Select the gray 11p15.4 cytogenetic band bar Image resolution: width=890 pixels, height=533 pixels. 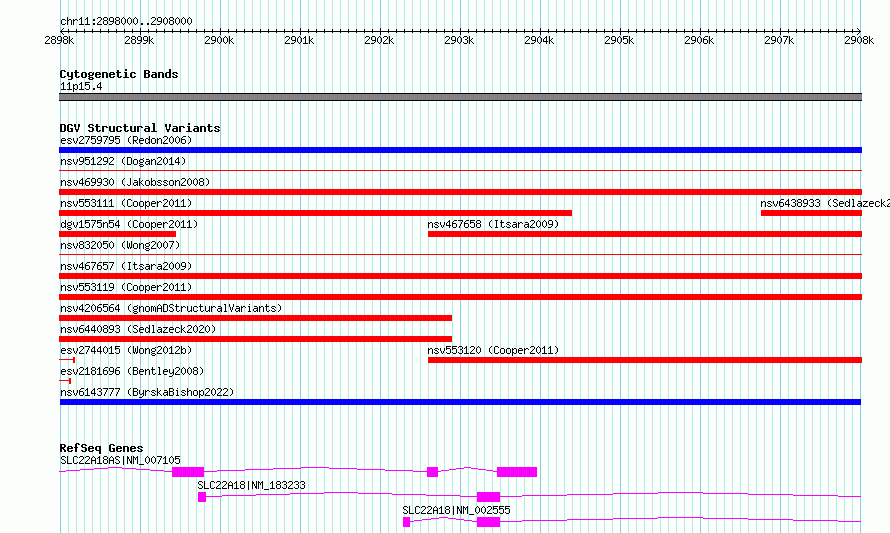460,97
